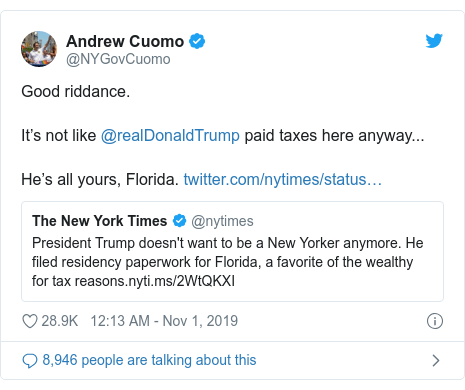Open Andrew Cuomo's profile picture
Viewport: 465px width, 390px height.
coord(39,49)
